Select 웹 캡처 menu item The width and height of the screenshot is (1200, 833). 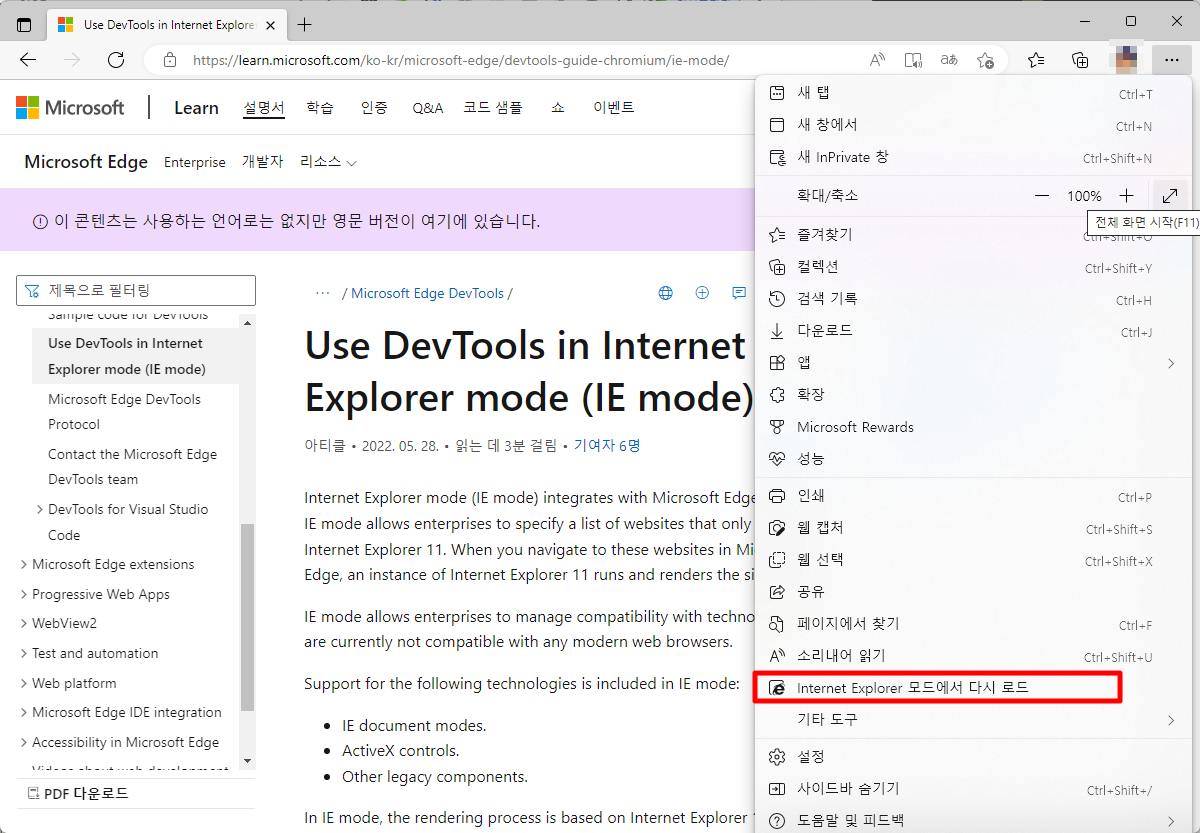coord(975,528)
